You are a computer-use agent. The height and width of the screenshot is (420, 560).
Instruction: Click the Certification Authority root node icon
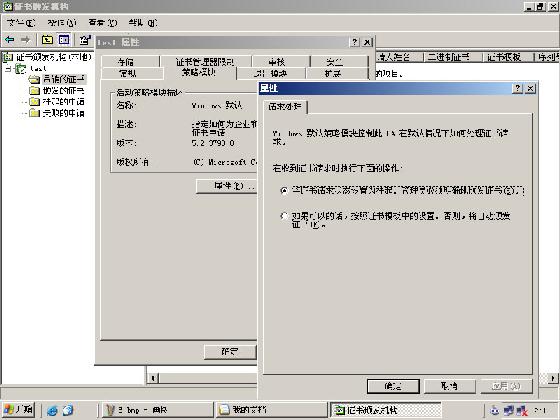(8, 57)
